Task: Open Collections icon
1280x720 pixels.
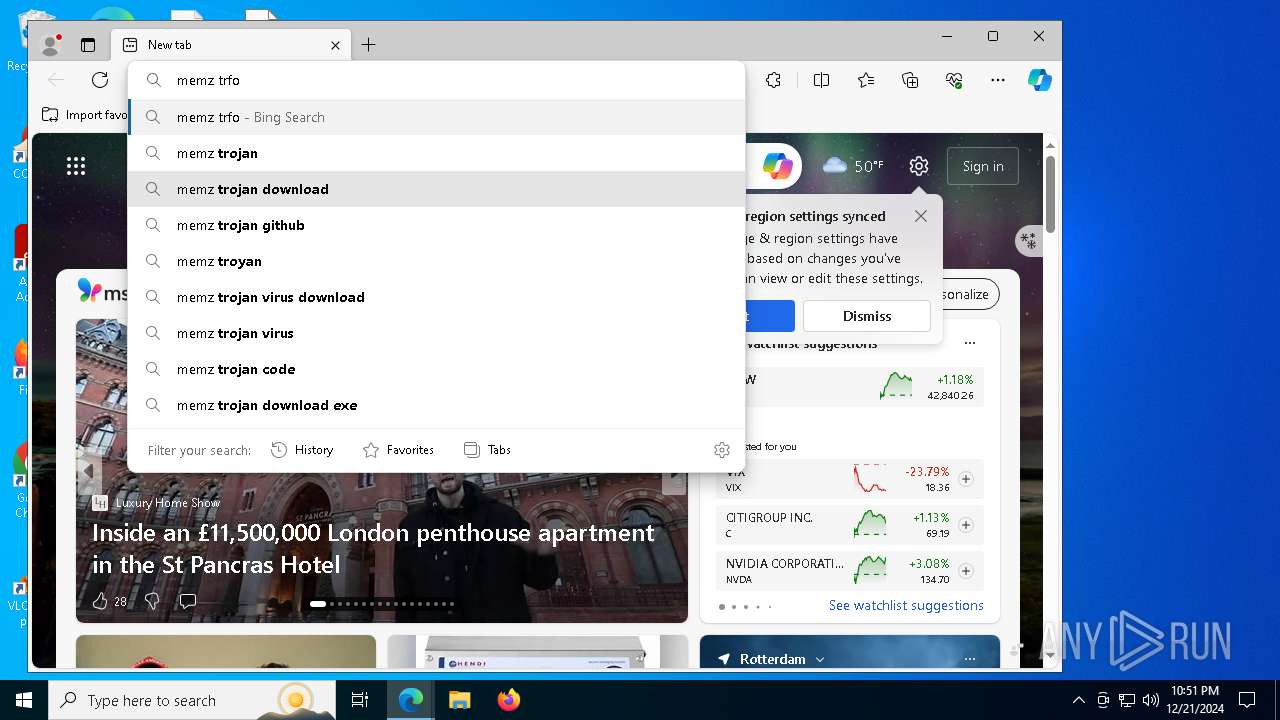Action: (x=910, y=80)
